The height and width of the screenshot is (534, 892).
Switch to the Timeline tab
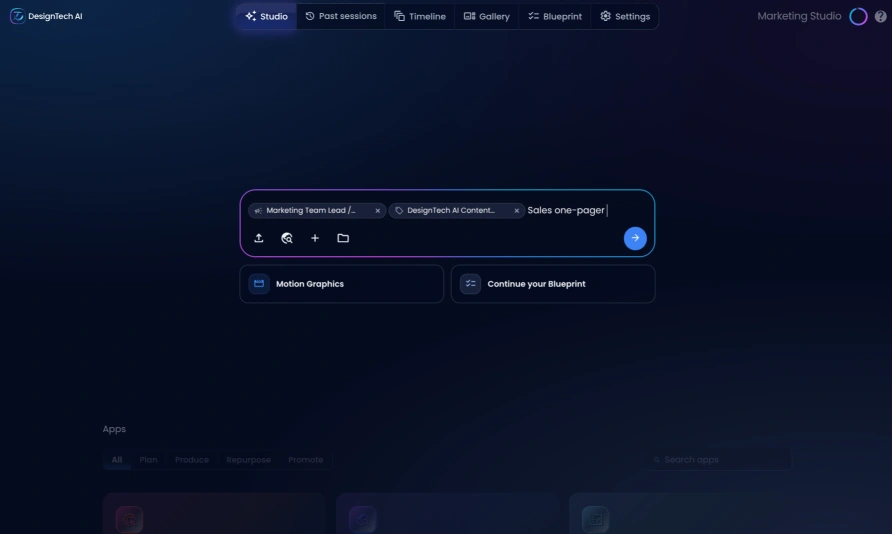coord(420,16)
